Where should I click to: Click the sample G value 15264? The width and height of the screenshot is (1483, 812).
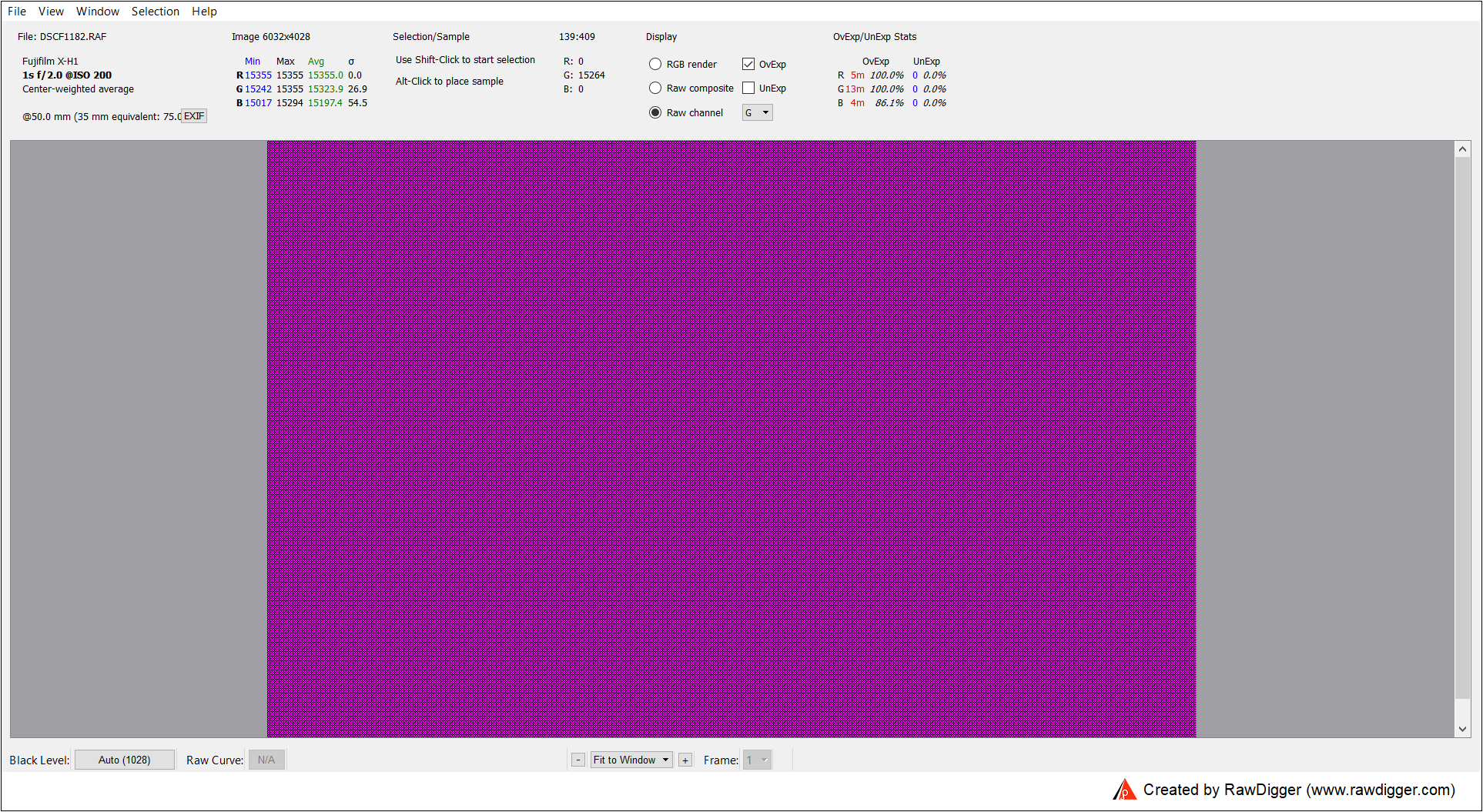point(591,75)
